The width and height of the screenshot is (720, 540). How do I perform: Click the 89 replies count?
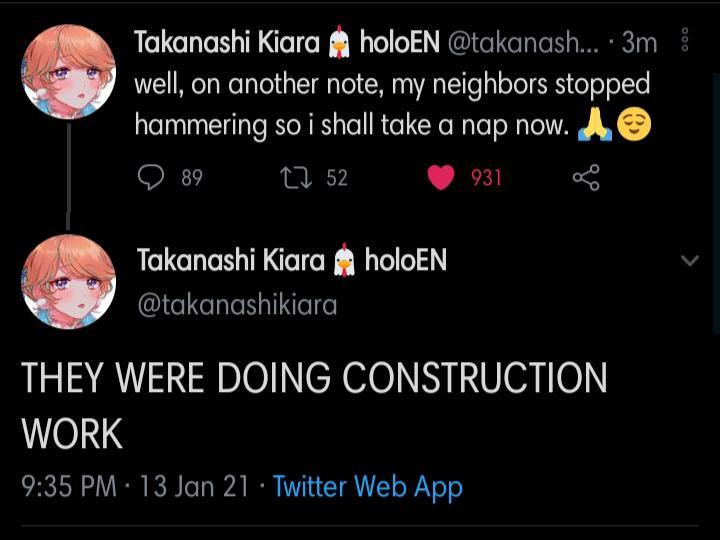coord(192,178)
